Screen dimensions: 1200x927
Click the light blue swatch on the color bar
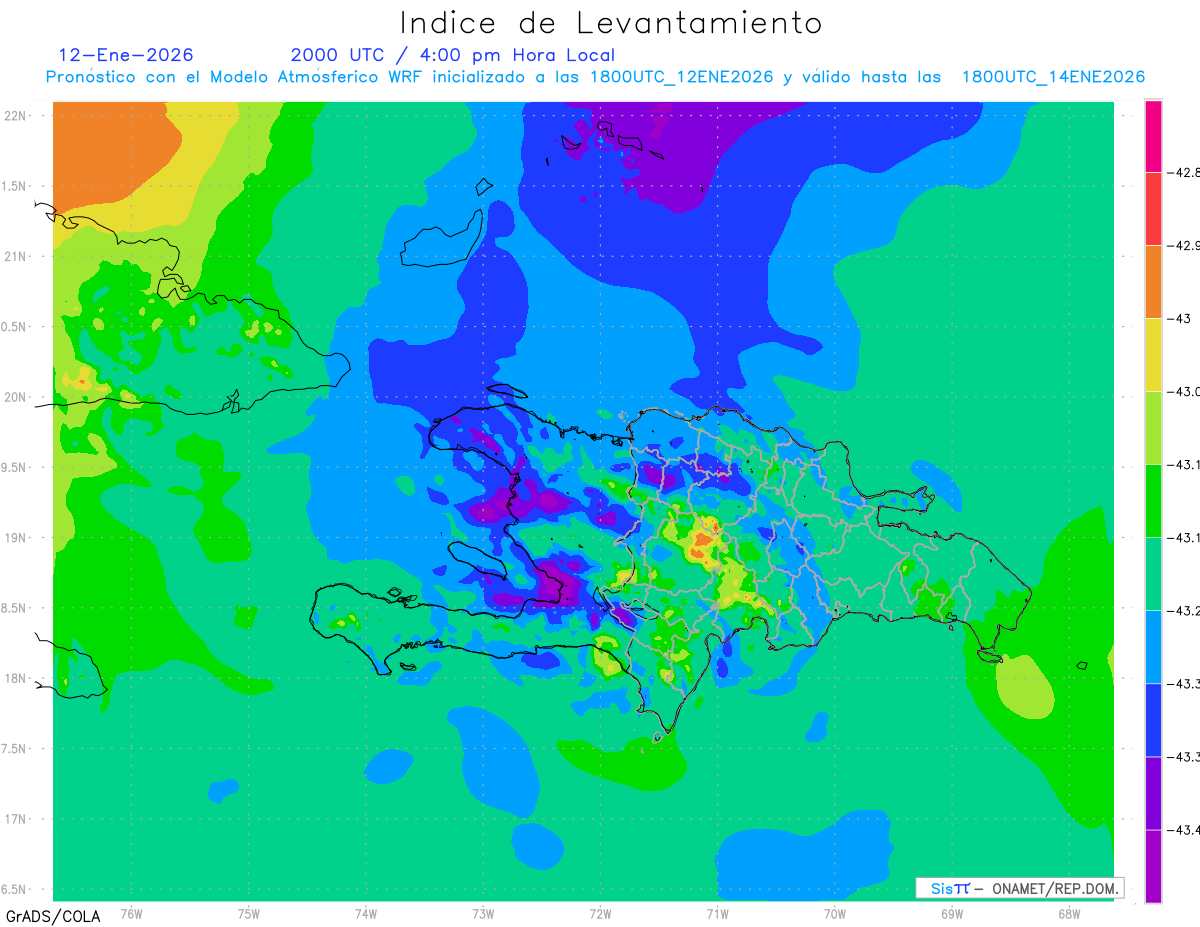point(1153,647)
